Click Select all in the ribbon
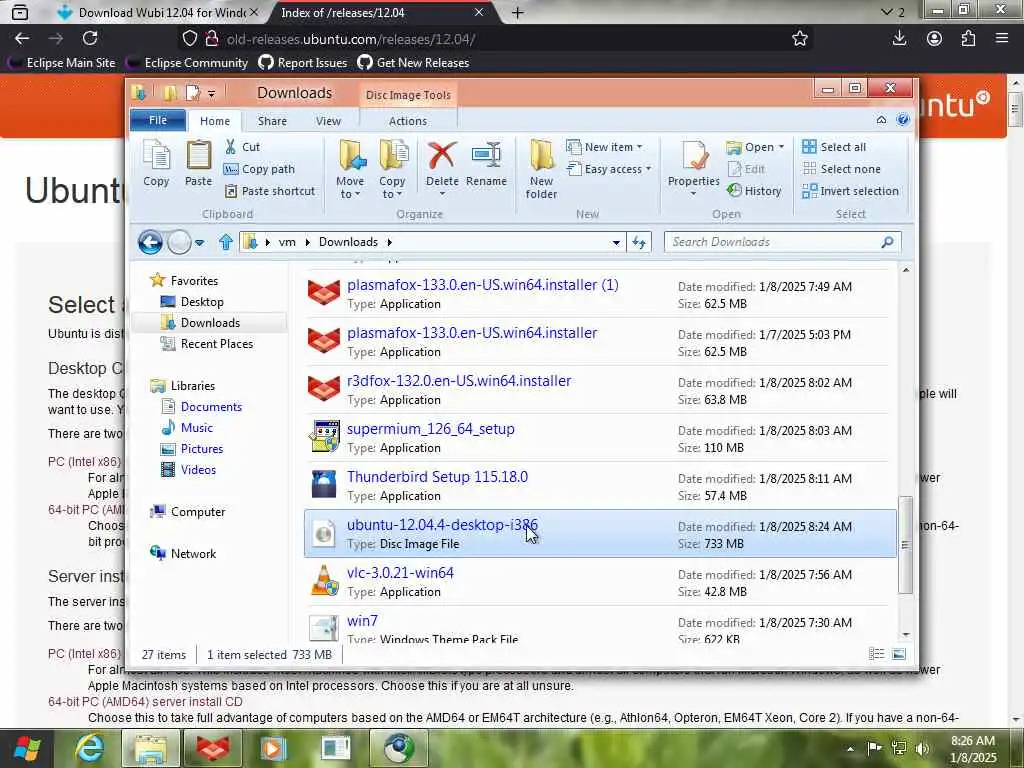Image resolution: width=1024 pixels, height=768 pixels. [835, 147]
